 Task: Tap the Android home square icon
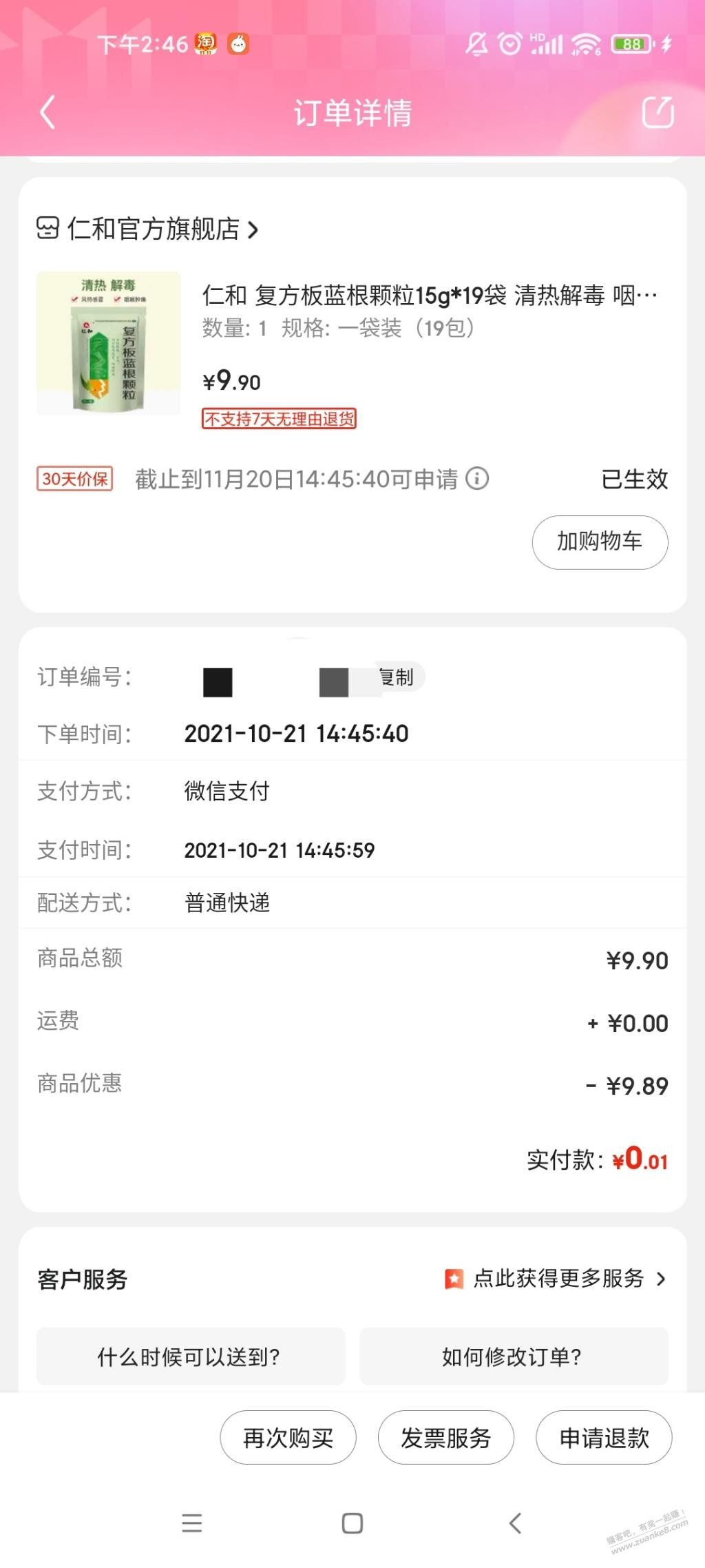[352, 1523]
